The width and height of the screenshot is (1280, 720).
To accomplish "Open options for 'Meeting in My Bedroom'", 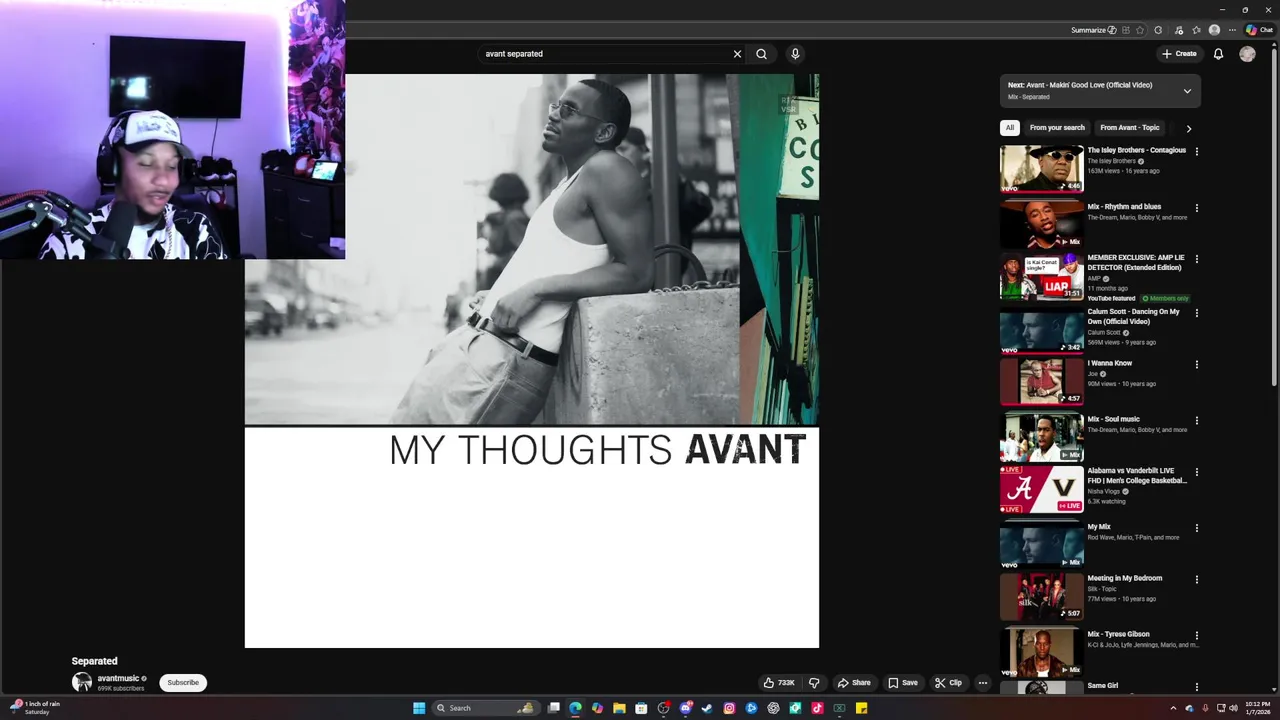I will pos(1196,580).
